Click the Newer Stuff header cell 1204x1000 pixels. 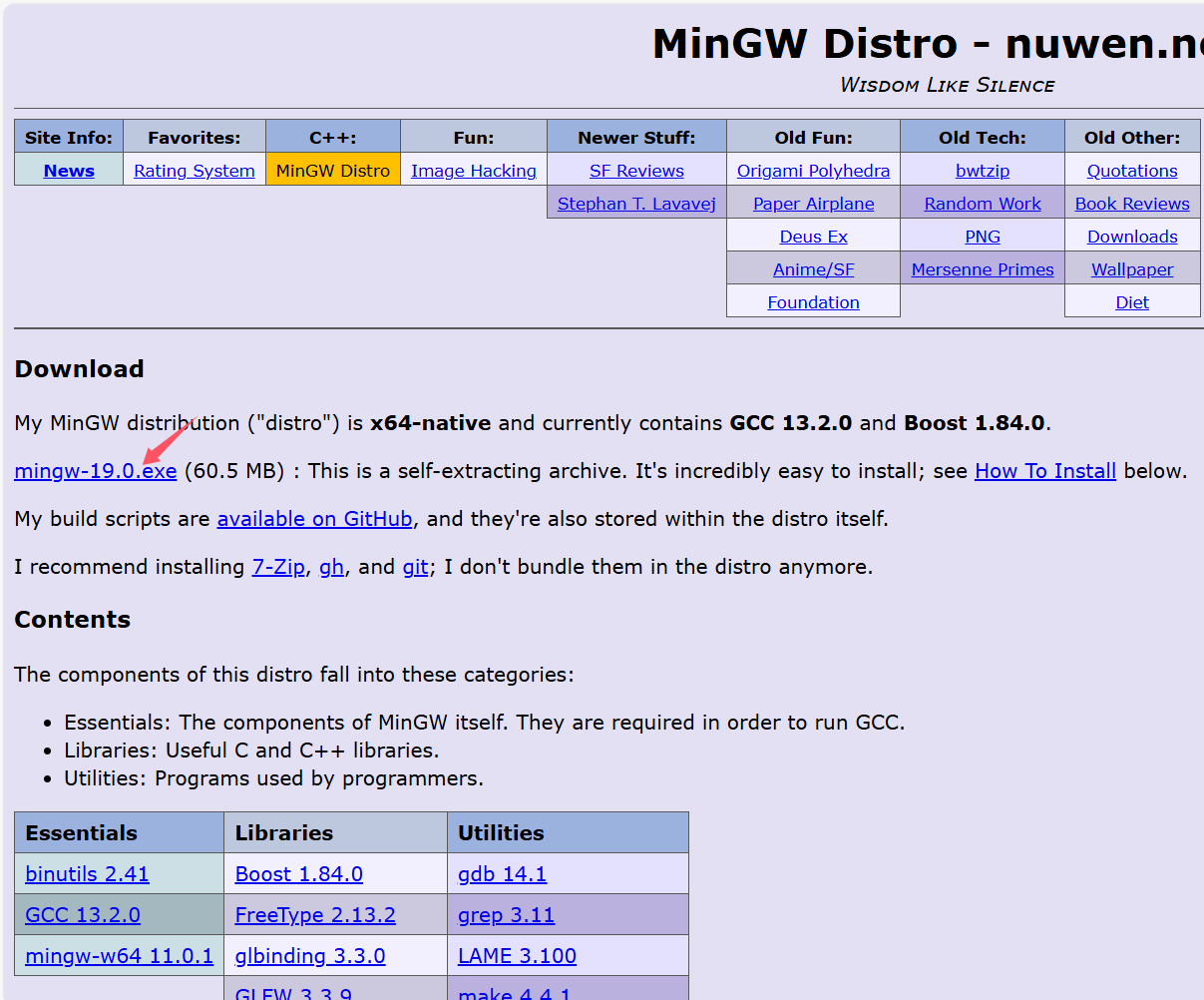pyautogui.click(x=636, y=137)
